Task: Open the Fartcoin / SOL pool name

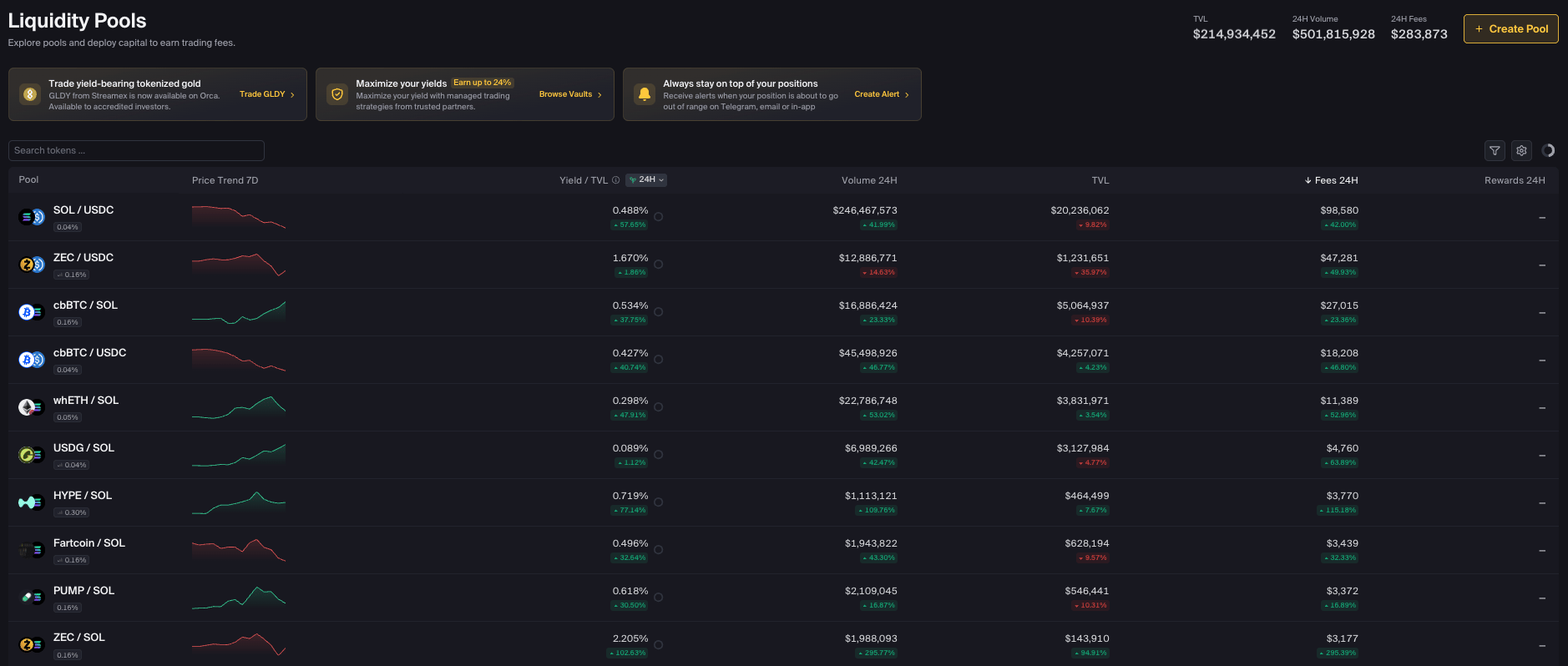Action: pos(89,543)
